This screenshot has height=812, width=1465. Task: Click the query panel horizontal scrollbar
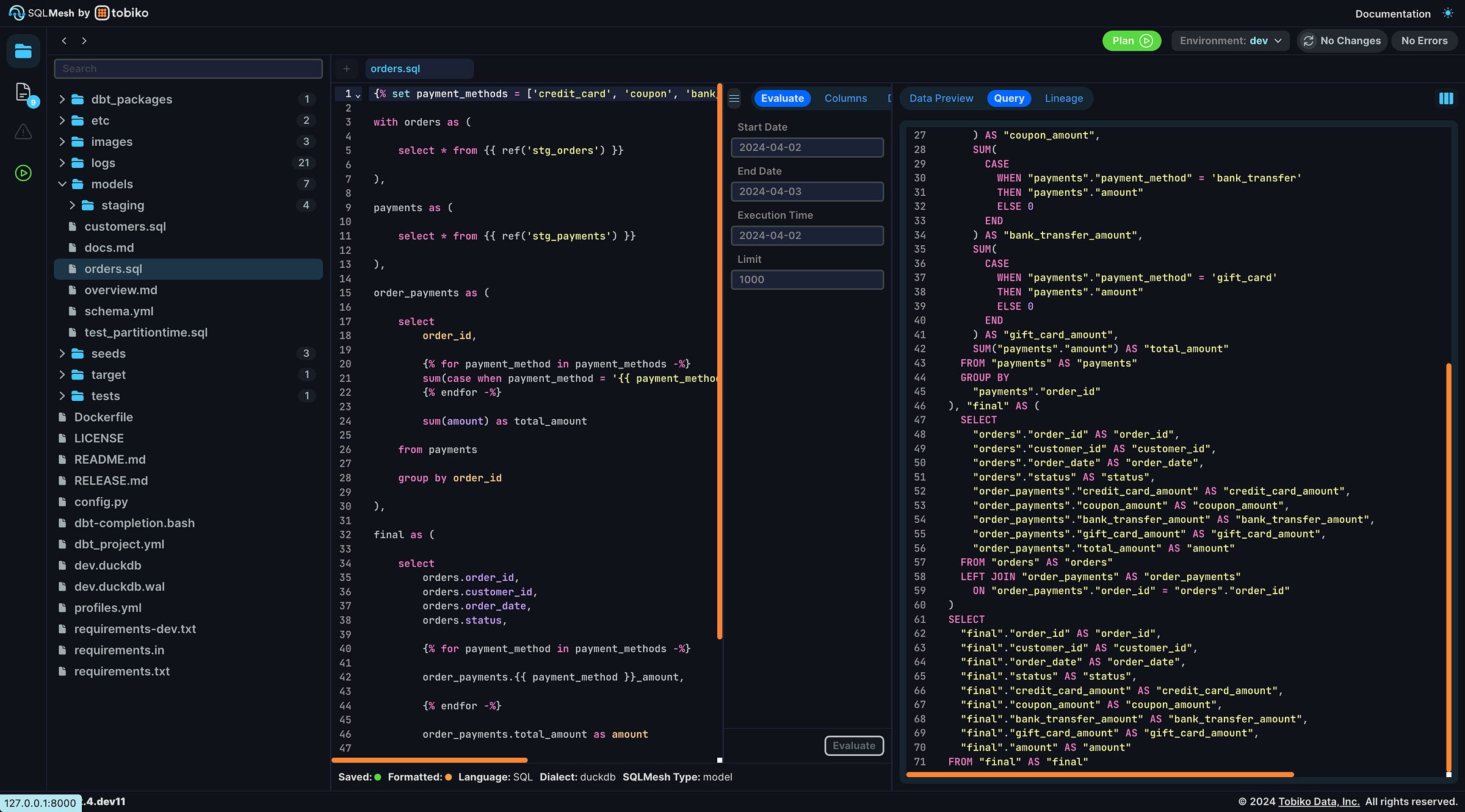pyautogui.click(x=1100, y=775)
